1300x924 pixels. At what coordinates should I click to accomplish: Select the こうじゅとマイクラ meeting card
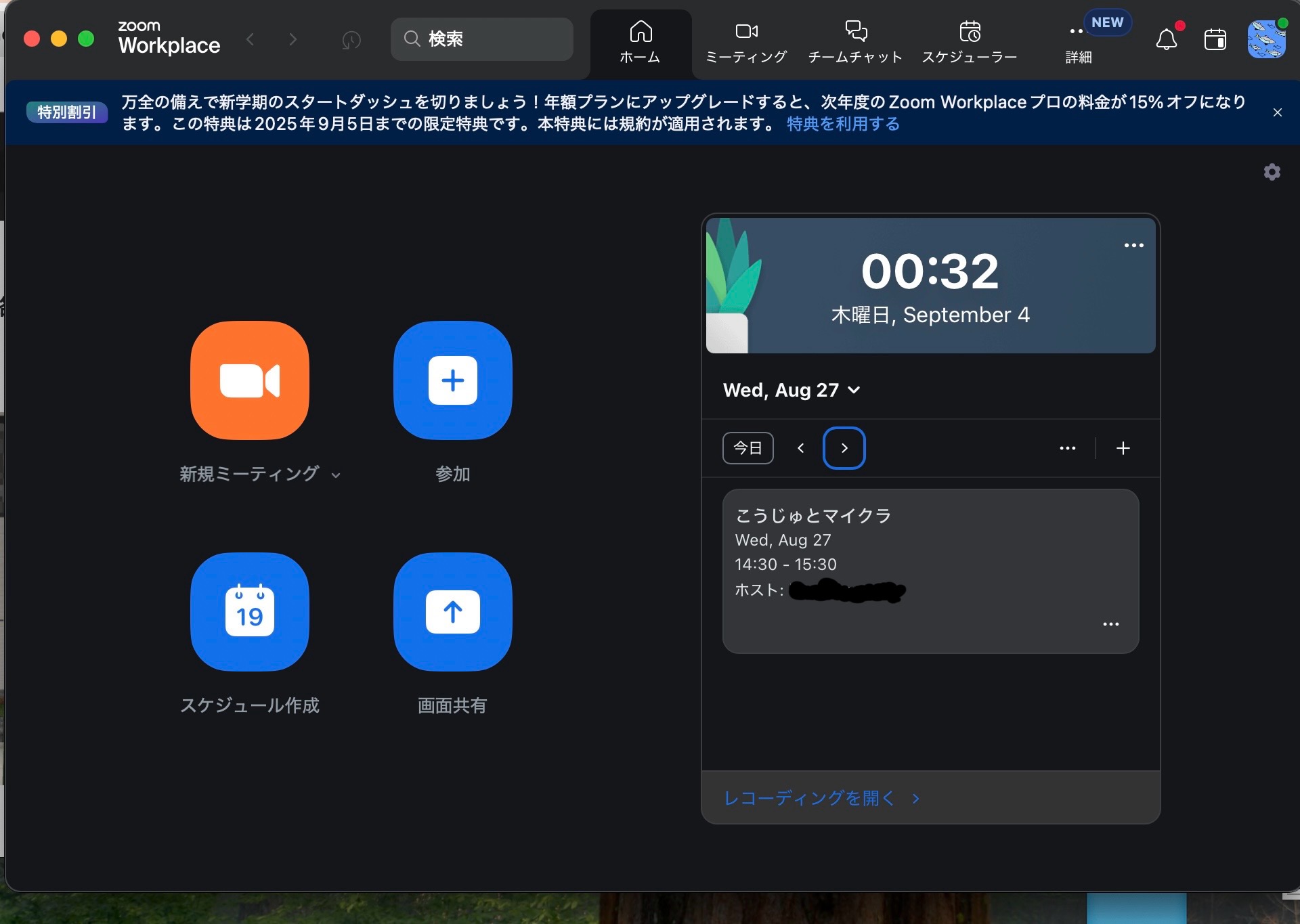930,571
